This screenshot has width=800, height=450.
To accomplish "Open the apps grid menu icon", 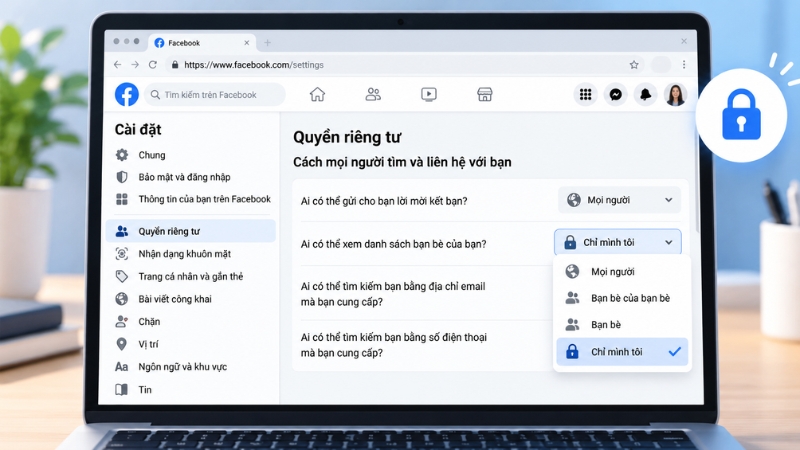I will pyautogui.click(x=585, y=94).
